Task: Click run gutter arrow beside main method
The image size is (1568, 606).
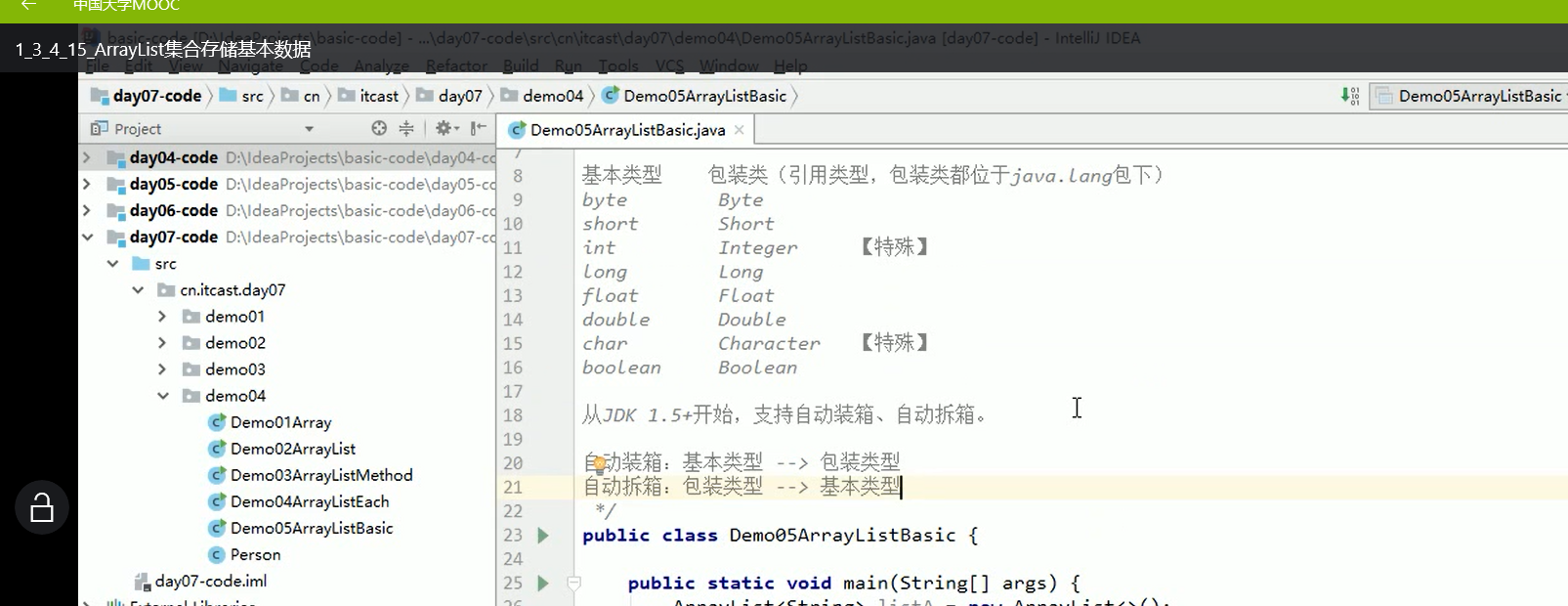Action: coord(543,584)
